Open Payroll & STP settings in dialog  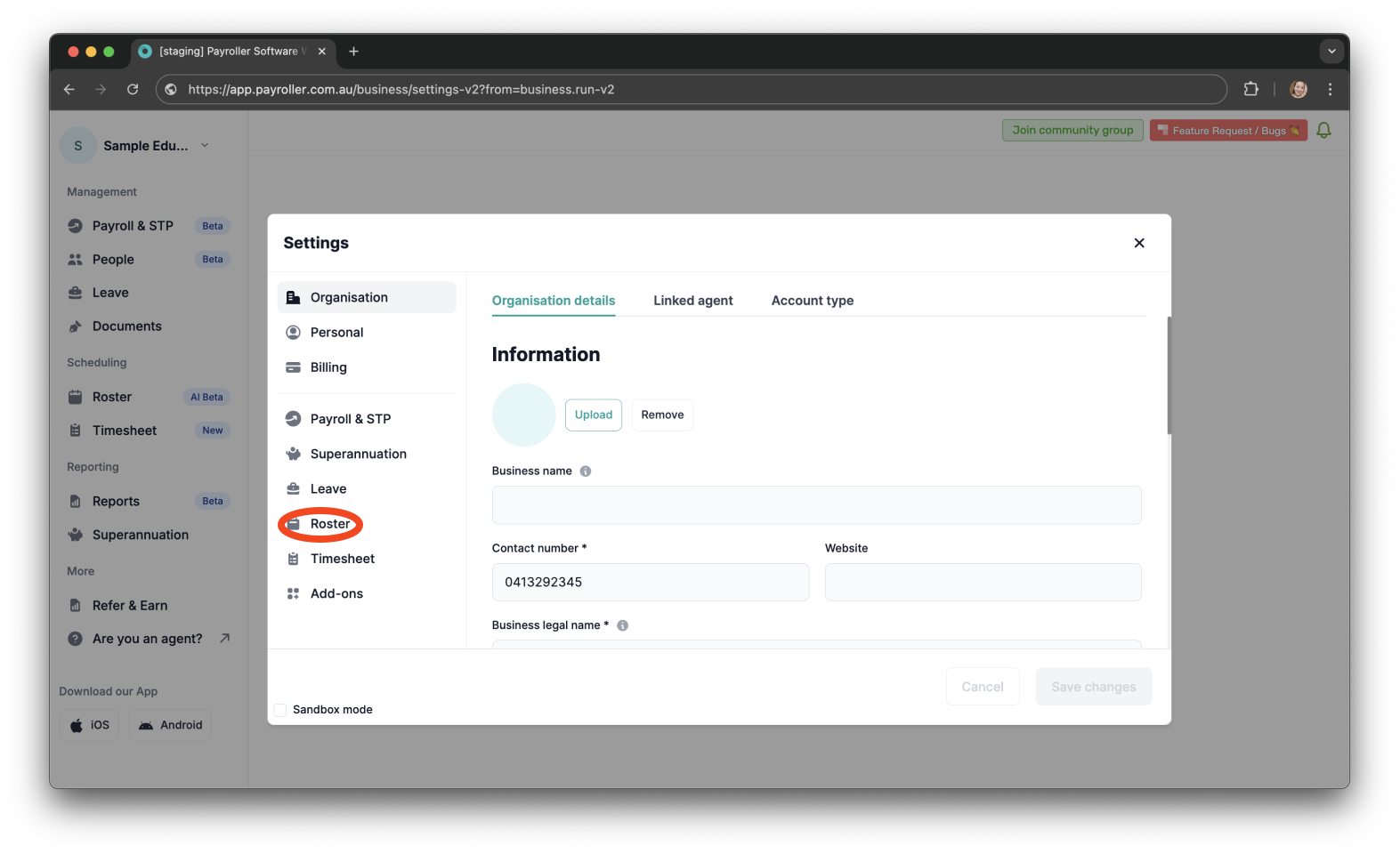367,419
